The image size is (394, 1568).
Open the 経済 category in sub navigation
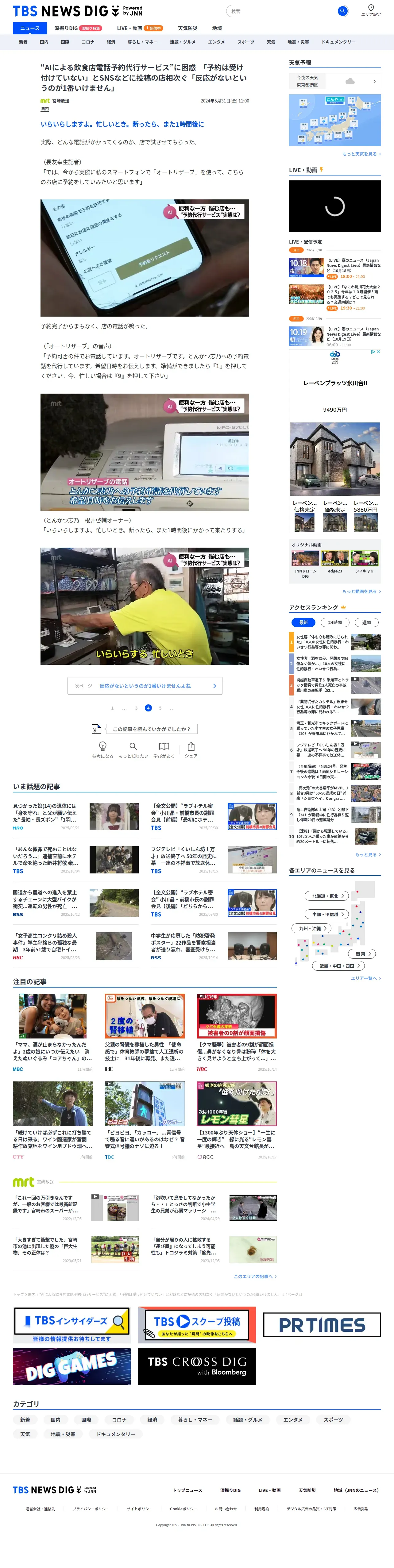111,42
